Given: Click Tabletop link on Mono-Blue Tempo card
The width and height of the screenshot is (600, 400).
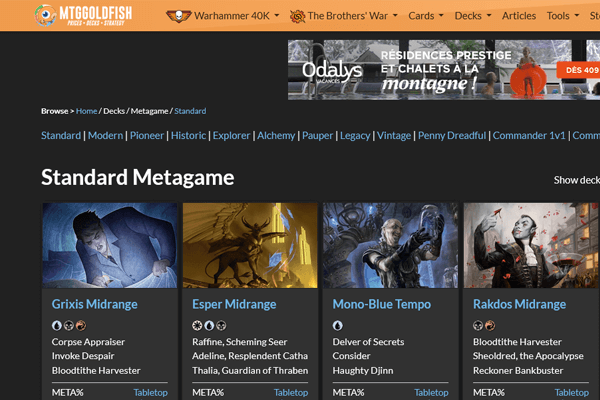Looking at the screenshot, I should [431, 392].
